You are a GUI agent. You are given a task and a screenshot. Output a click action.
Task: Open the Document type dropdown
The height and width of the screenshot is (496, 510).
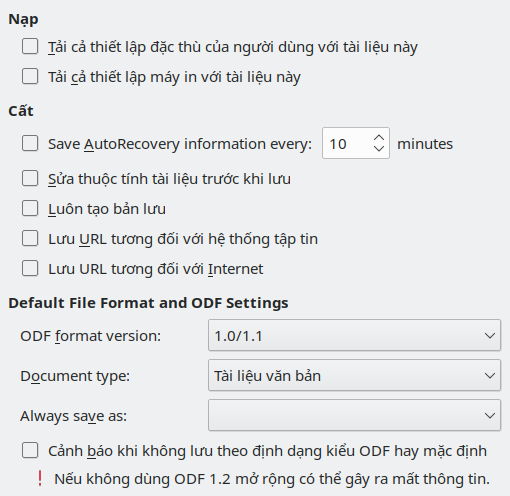[354, 375]
